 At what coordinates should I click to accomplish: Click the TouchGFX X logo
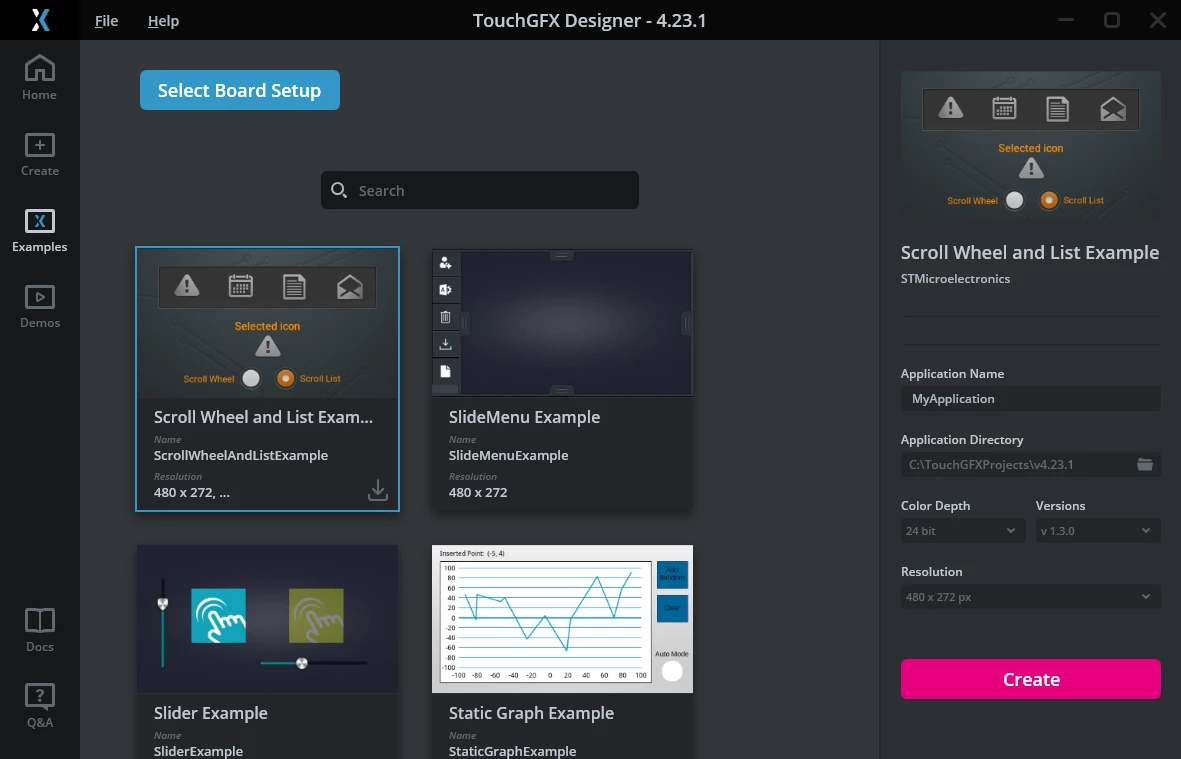pyautogui.click(x=40, y=20)
